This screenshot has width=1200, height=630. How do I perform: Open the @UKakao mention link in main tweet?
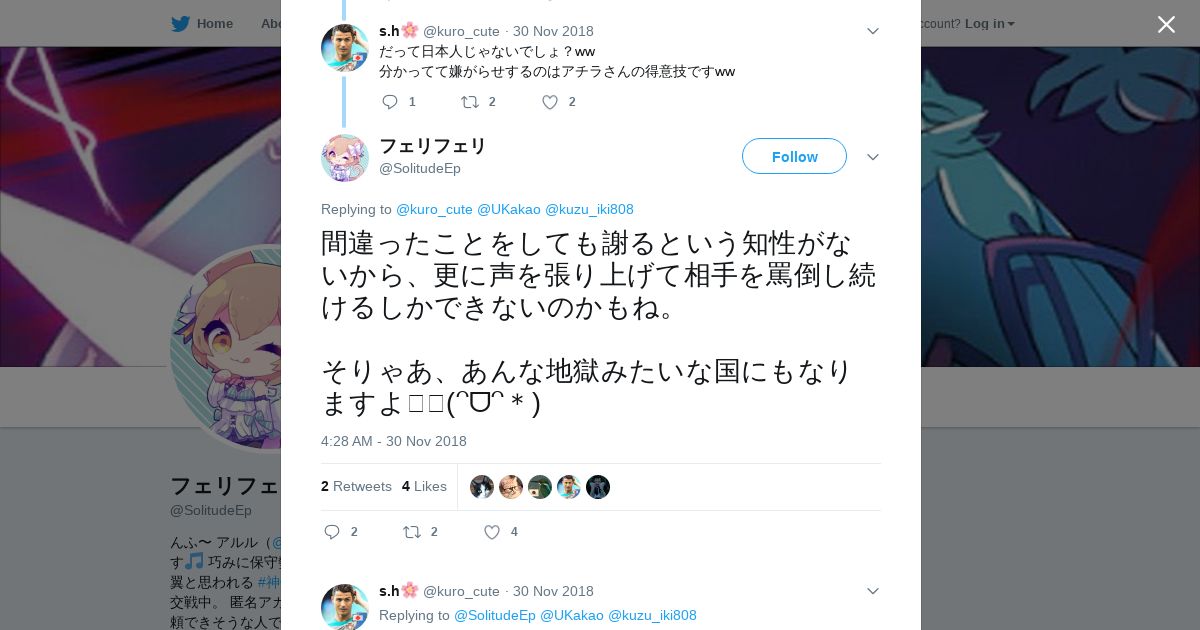(509, 209)
